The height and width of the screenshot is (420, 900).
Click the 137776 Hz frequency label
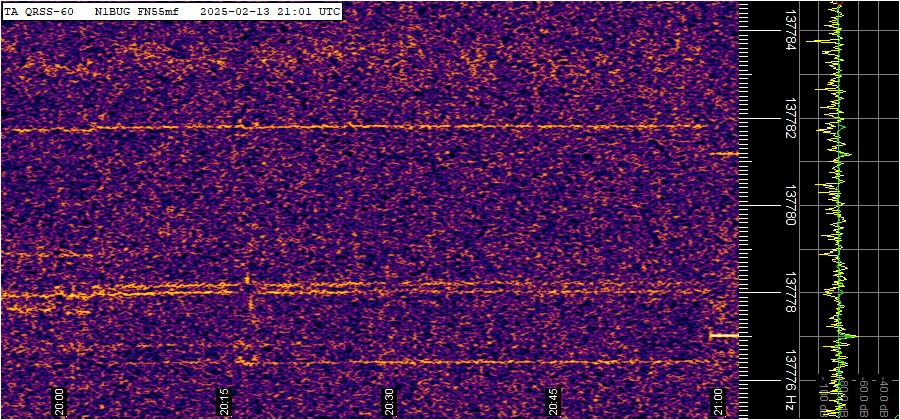pos(791,384)
